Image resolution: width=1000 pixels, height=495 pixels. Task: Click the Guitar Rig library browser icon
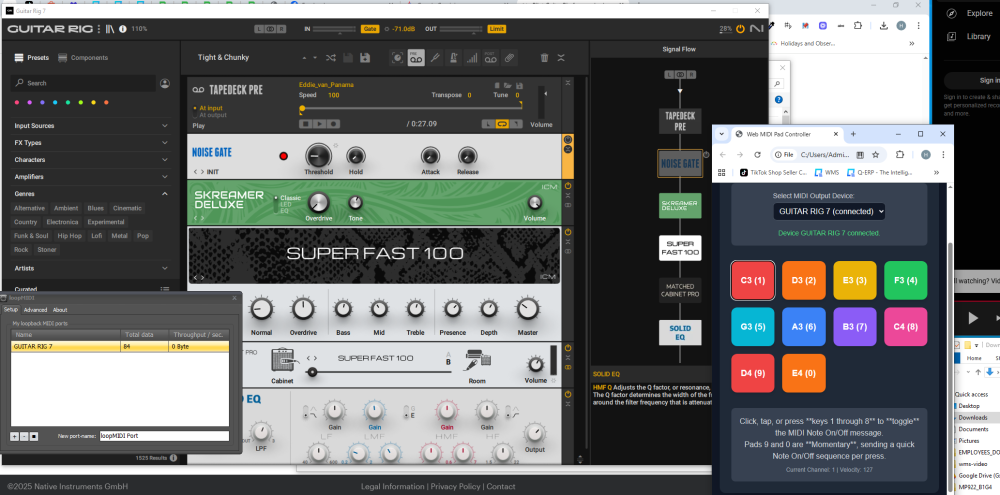pos(110,29)
